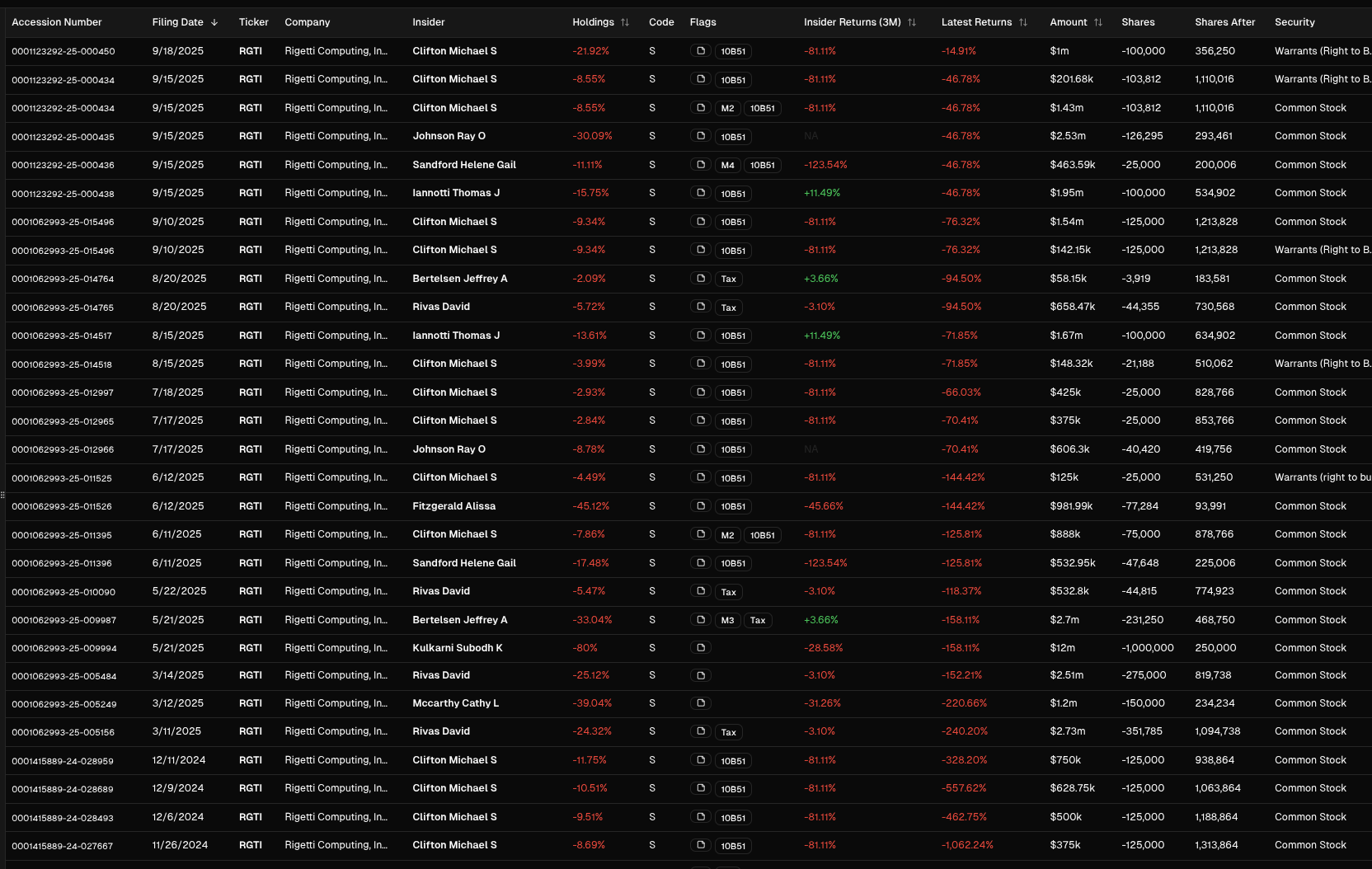Click the Amount column sort icon
The width and height of the screenshot is (1372, 869).
pos(1098,22)
